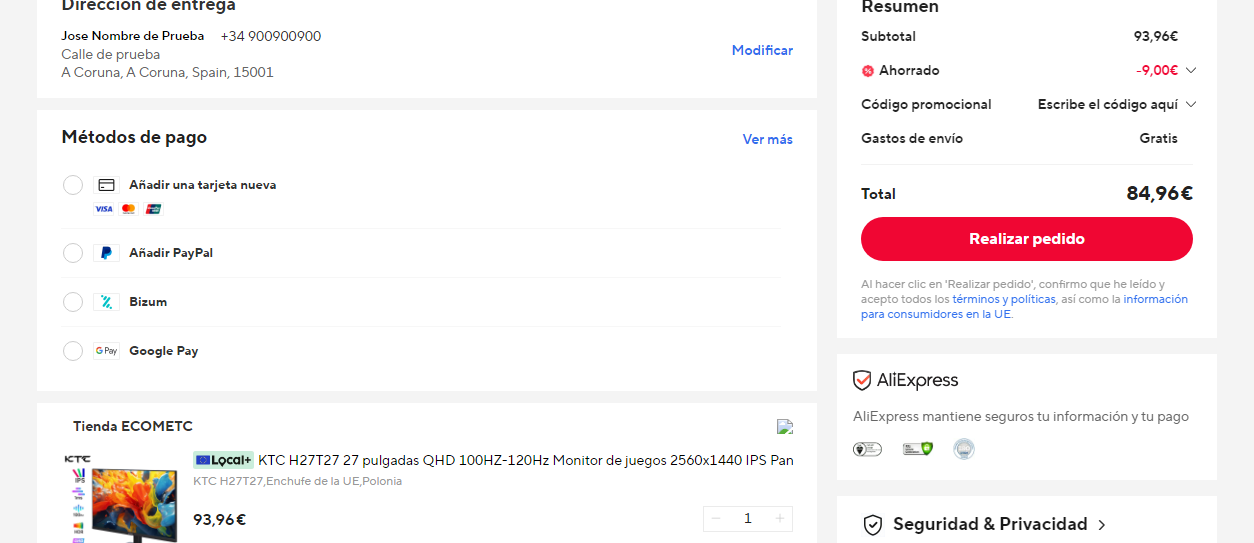The height and width of the screenshot is (543, 1254).
Task: Expand the Código promocional field chevron
Action: (x=1190, y=104)
